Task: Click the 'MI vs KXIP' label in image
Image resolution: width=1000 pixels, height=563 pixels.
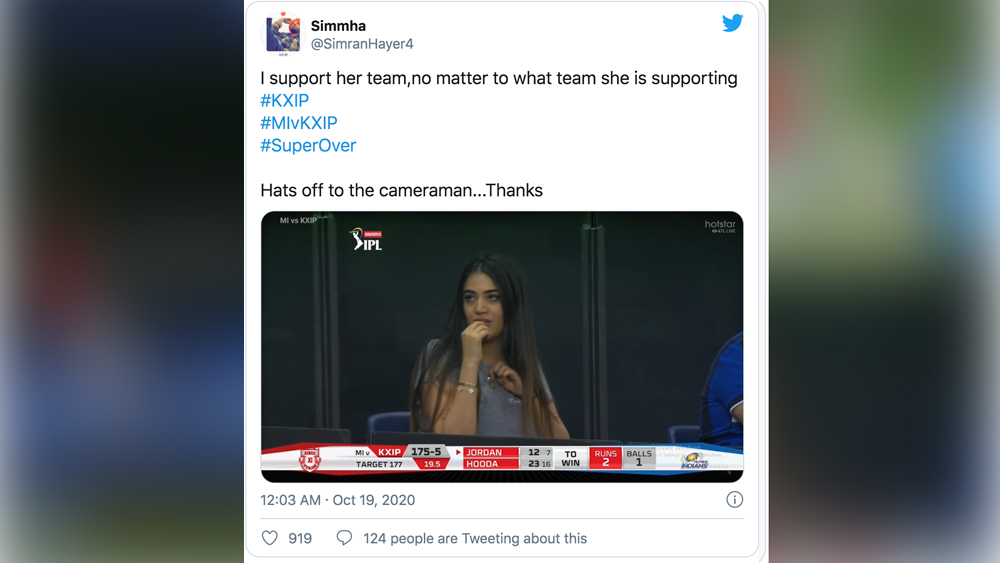Action: click(298, 220)
